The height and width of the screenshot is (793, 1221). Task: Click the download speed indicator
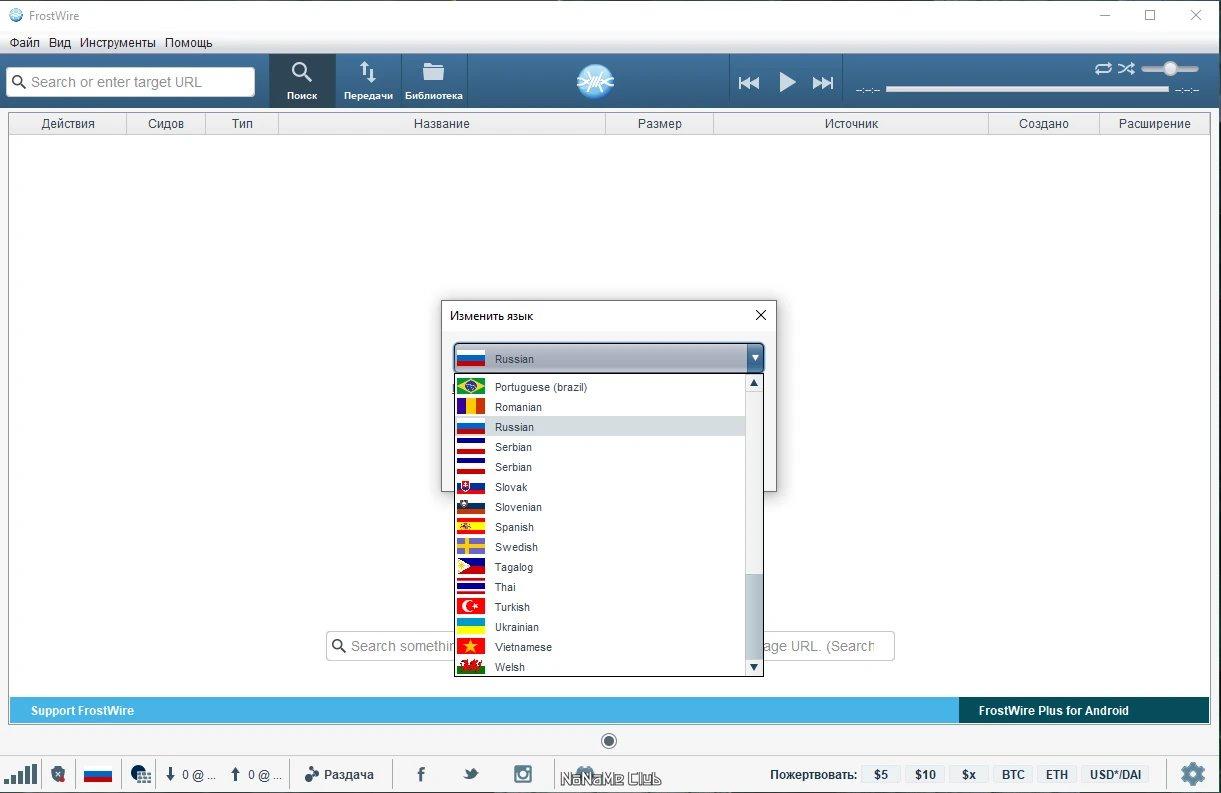[190, 774]
